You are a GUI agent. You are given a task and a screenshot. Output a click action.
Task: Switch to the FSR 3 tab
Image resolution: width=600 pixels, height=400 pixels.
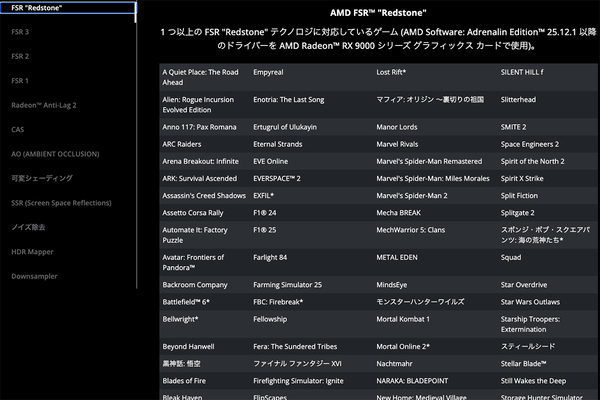tap(20, 32)
